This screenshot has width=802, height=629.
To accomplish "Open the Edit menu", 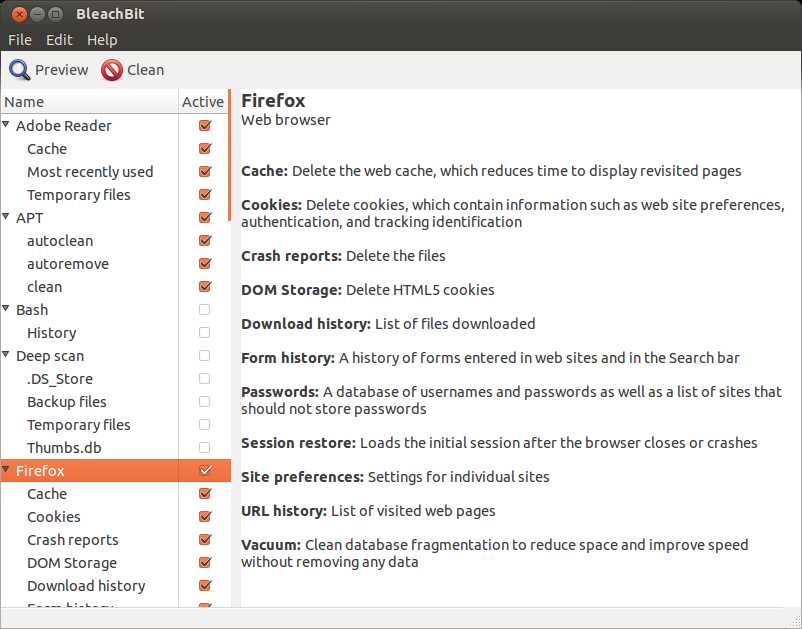I will point(59,40).
